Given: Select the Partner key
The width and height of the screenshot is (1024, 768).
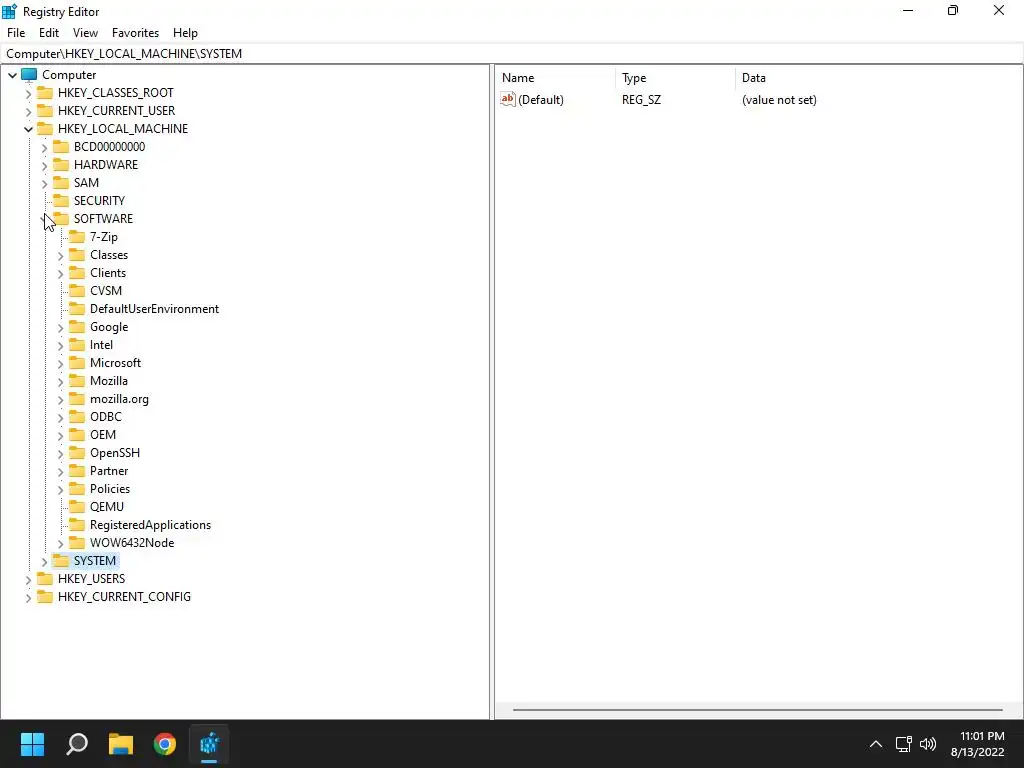Looking at the screenshot, I should [x=108, y=471].
